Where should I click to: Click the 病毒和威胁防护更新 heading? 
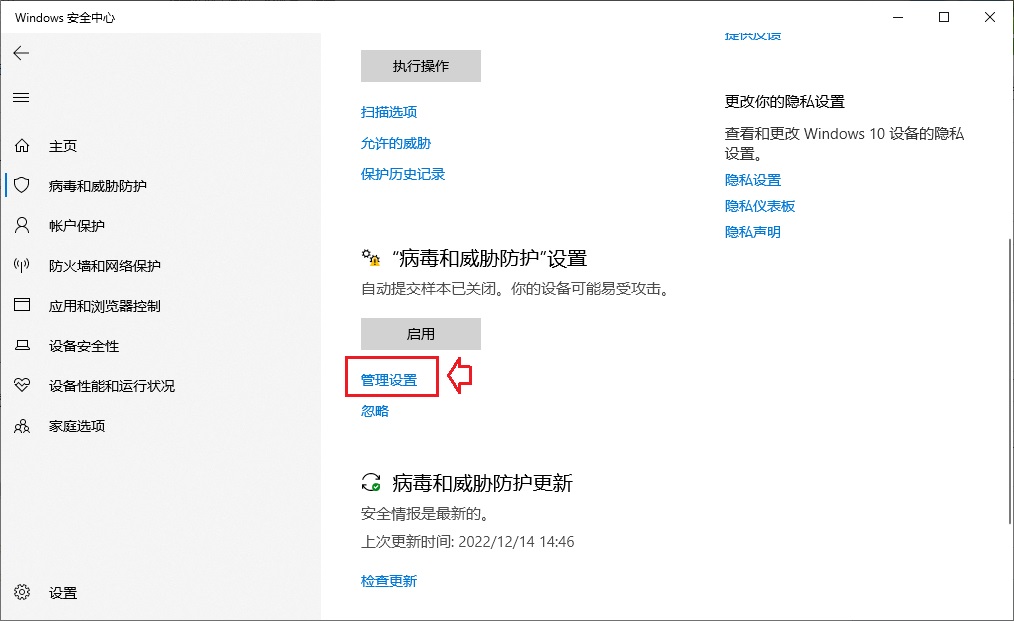pos(482,483)
